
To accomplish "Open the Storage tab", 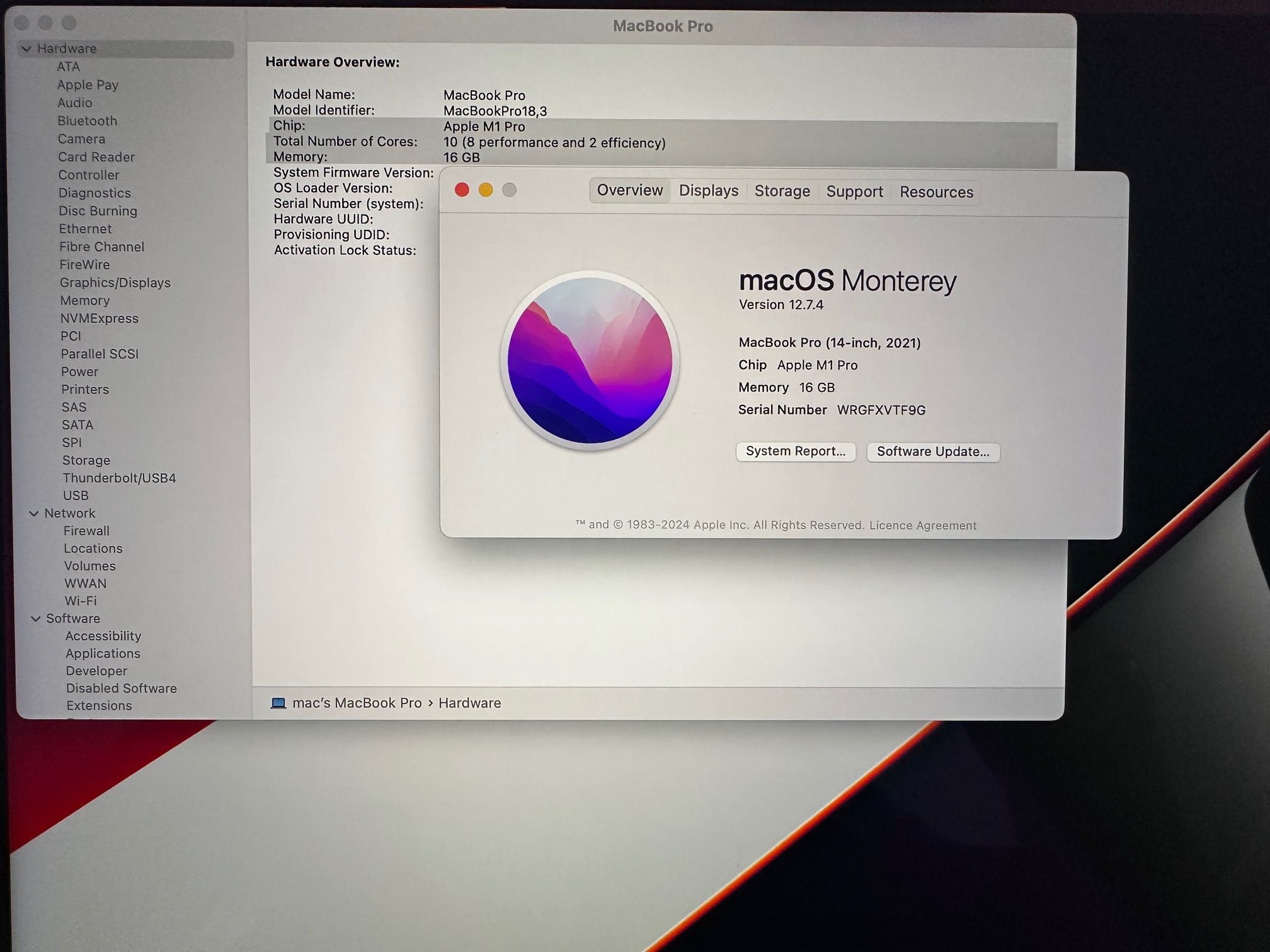I will click(x=782, y=191).
